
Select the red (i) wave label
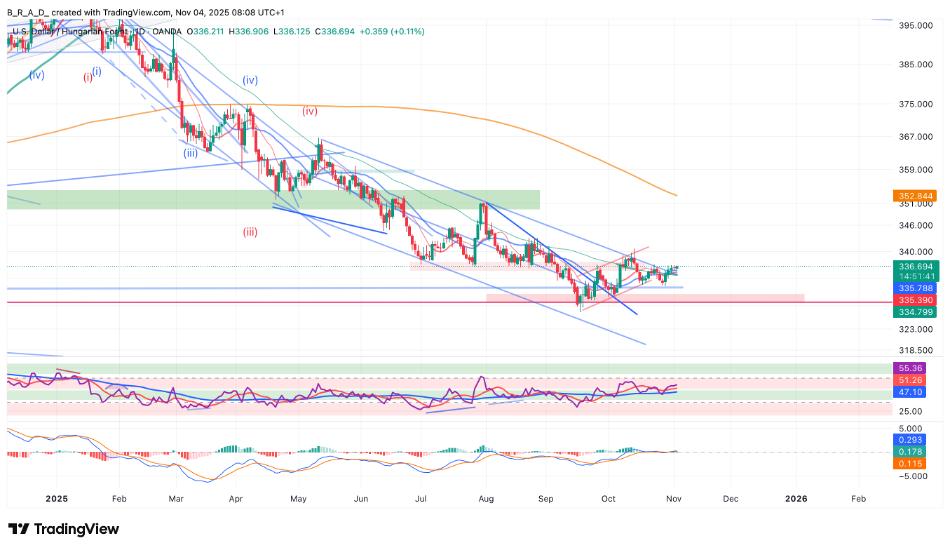87,77
